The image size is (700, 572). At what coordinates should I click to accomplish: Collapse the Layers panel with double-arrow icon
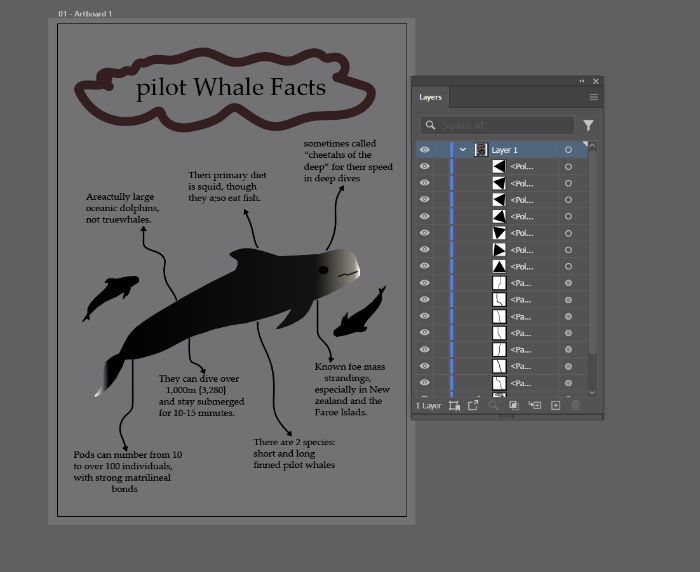[582, 81]
